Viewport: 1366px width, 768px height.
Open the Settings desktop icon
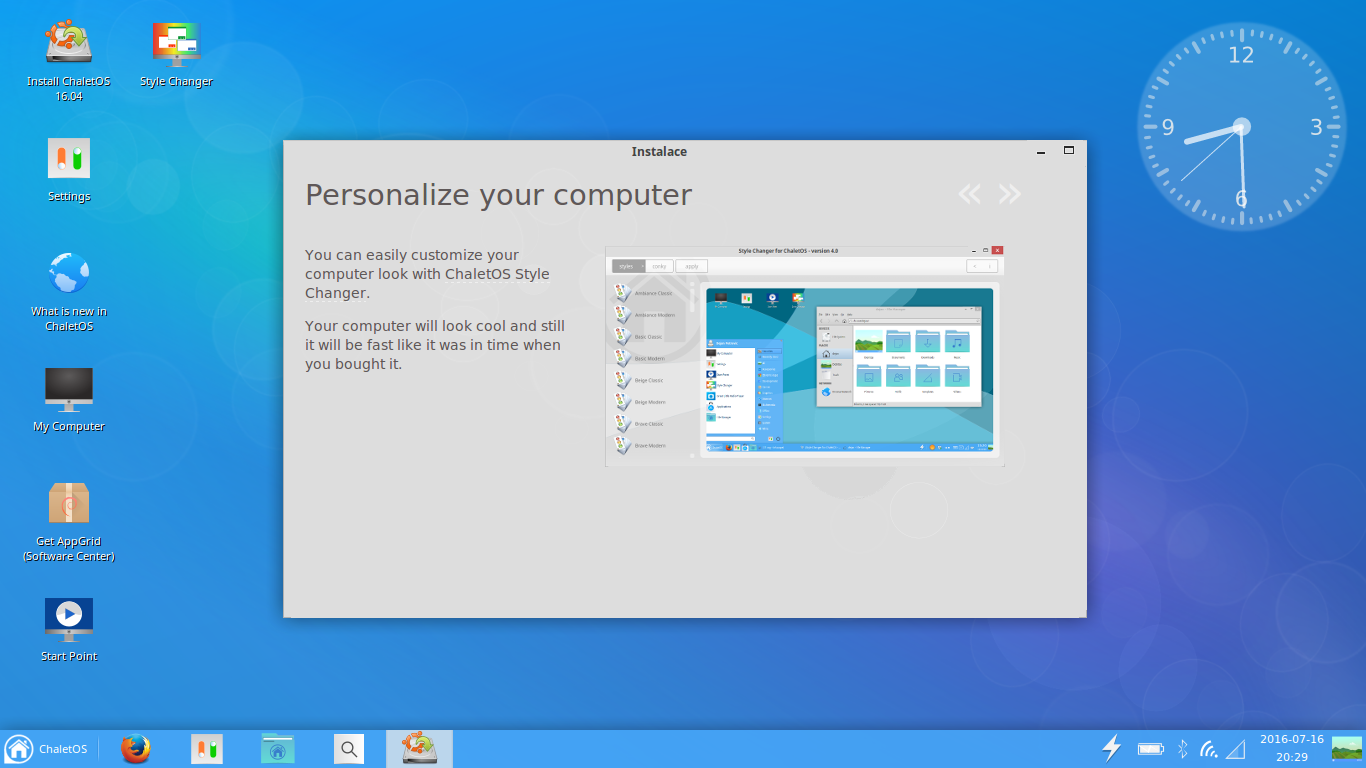point(69,170)
